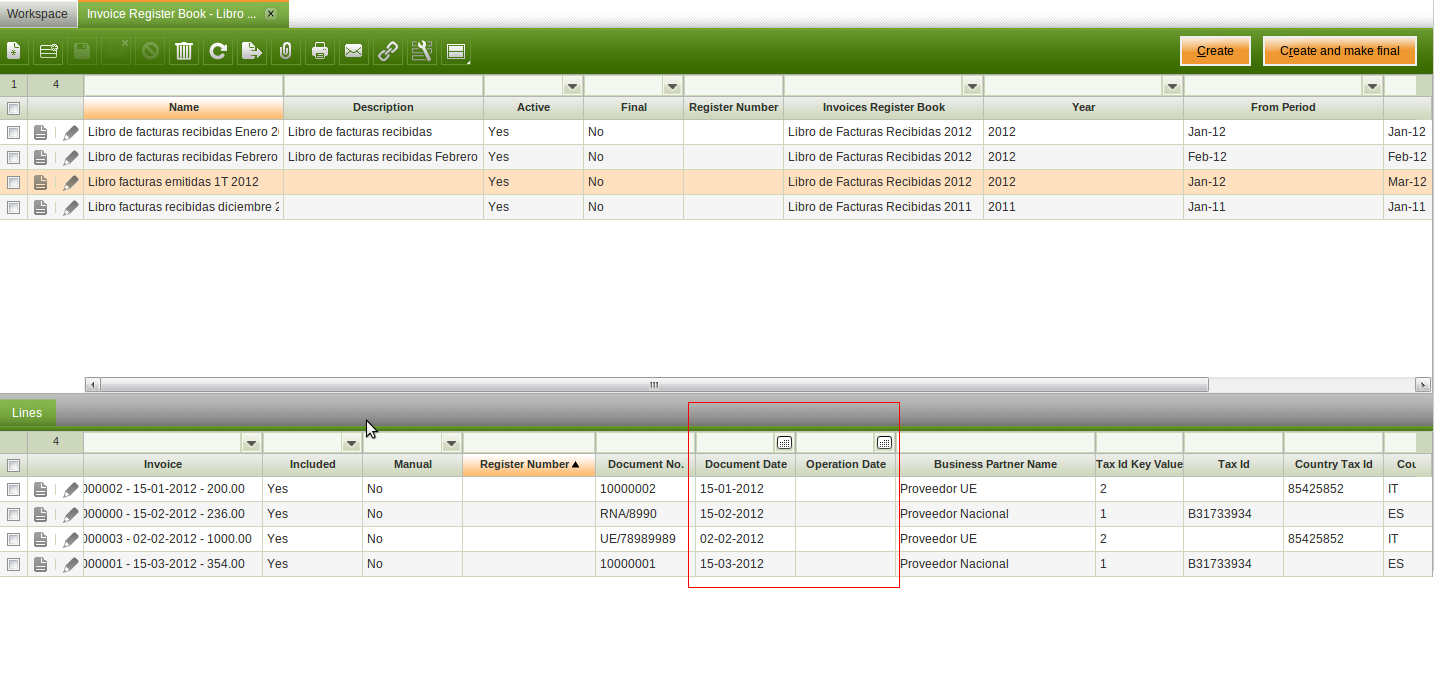Send record by email
Viewport: 1434px width, 690px height.
[354, 51]
